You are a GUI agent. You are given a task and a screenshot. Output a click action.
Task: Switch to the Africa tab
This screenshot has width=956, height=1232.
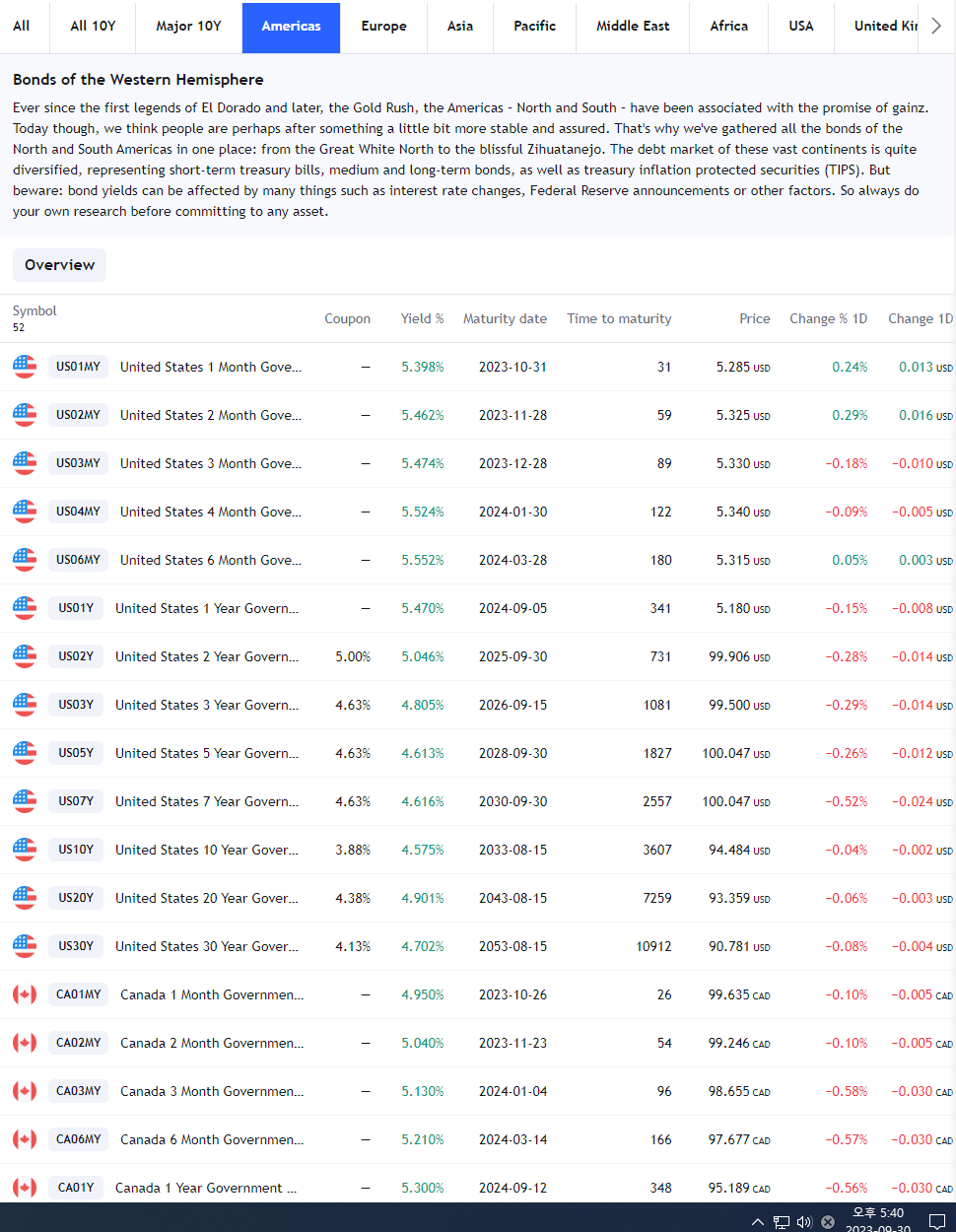pyautogui.click(x=729, y=27)
